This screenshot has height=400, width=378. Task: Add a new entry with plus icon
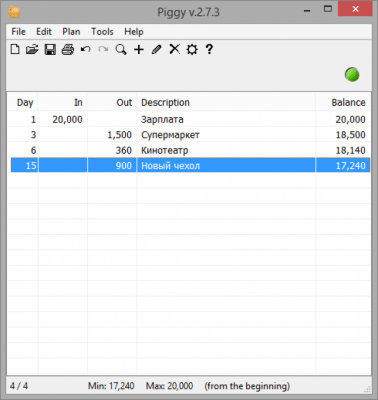point(139,50)
